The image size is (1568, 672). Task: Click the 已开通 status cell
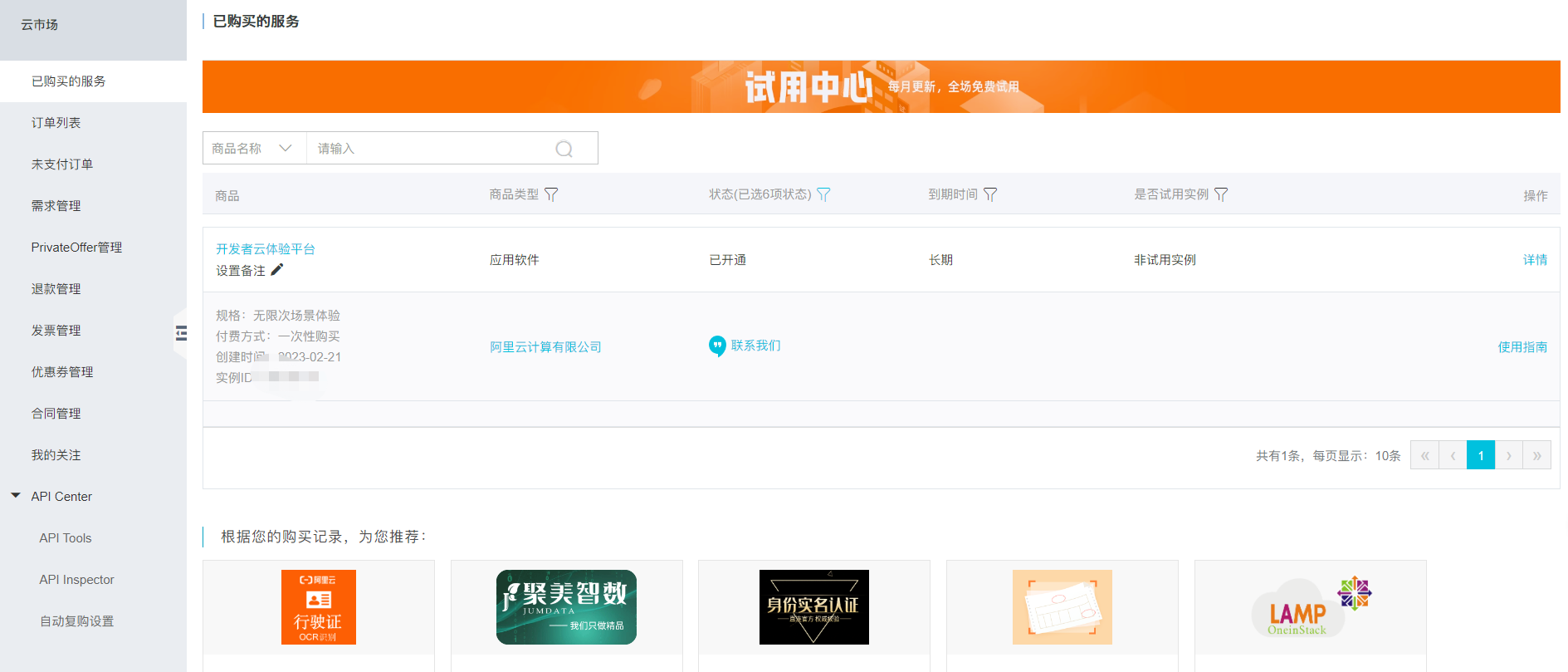point(728,260)
